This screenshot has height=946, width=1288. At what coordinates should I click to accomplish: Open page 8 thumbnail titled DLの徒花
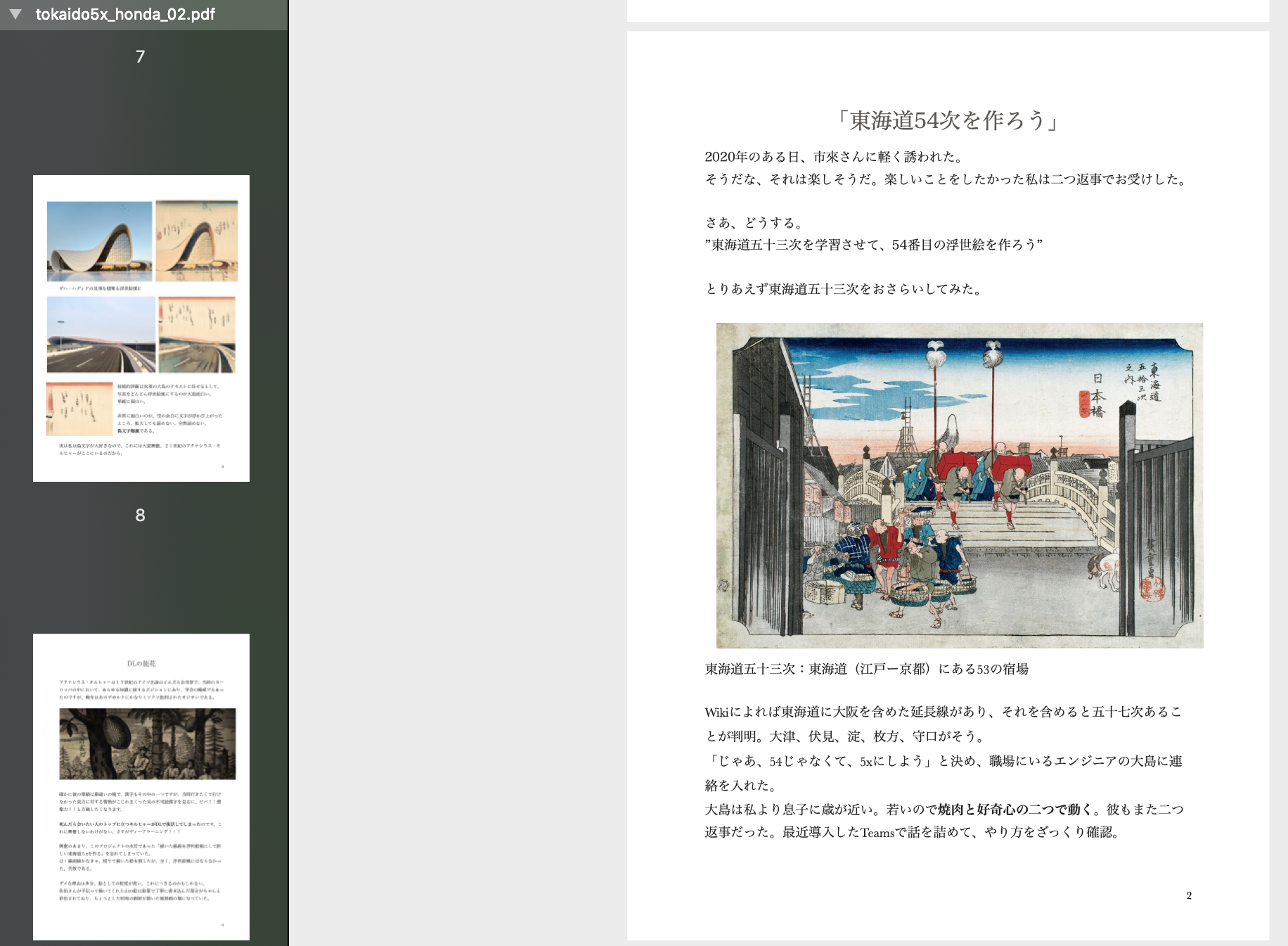[141, 787]
